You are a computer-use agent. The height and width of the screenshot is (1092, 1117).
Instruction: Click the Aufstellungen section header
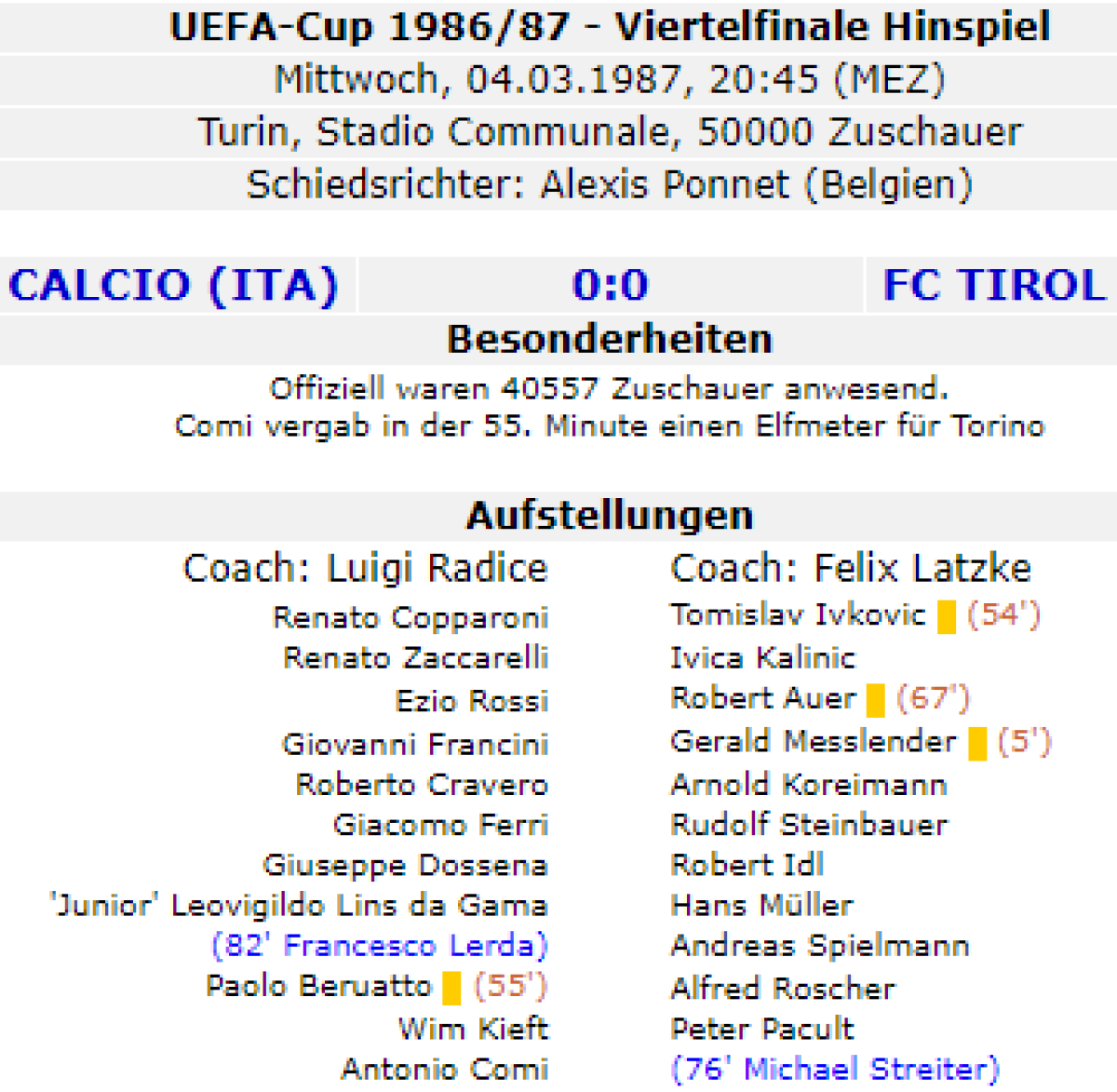coord(610,516)
